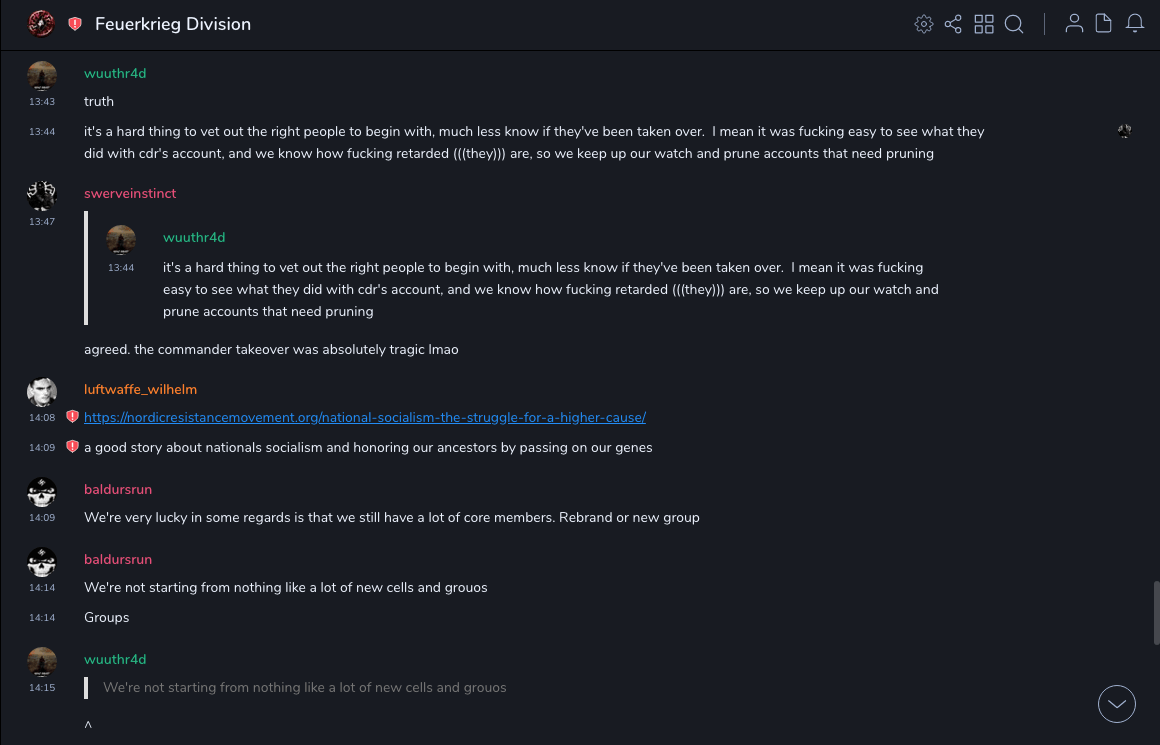The height and width of the screenshot is (745, 1160).
Task: Open the members person icon
Action: (x=1074, y=24)
